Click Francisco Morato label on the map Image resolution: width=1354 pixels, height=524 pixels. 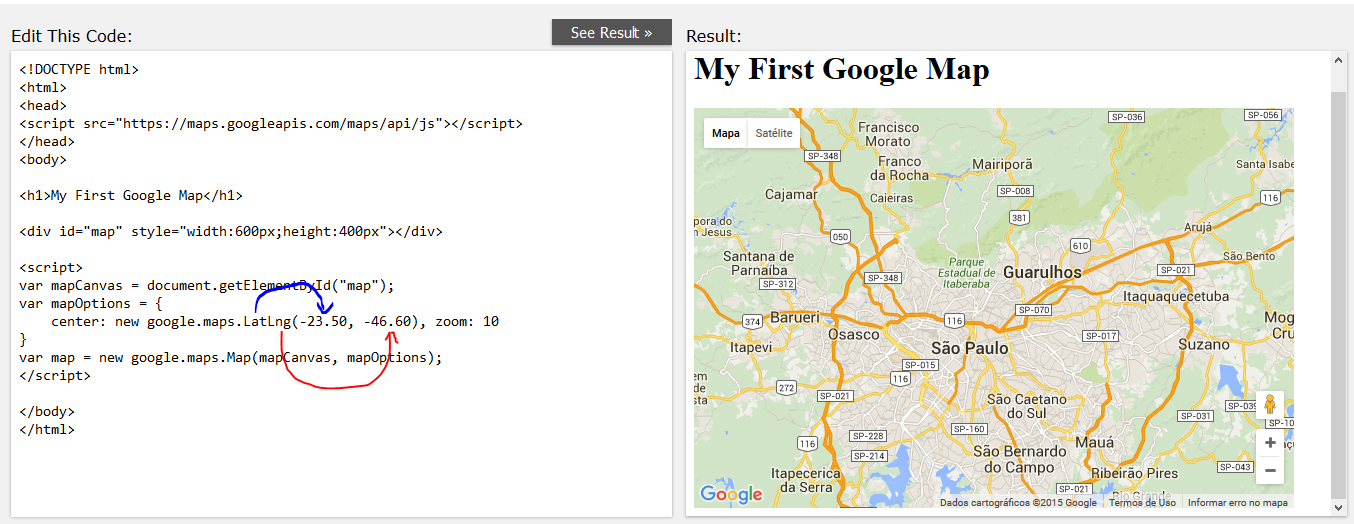888,134
